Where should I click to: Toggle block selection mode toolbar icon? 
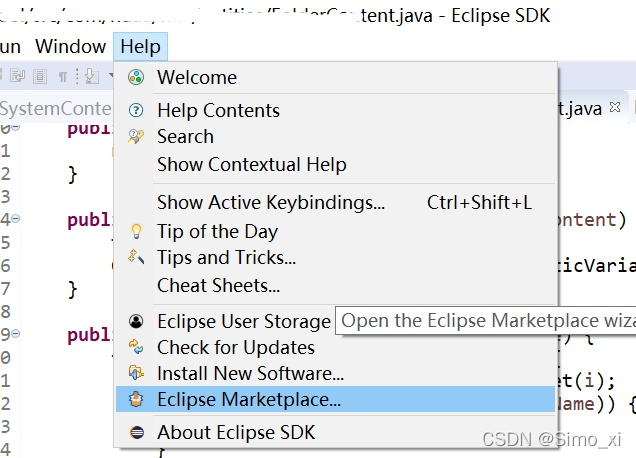point(40,76)
